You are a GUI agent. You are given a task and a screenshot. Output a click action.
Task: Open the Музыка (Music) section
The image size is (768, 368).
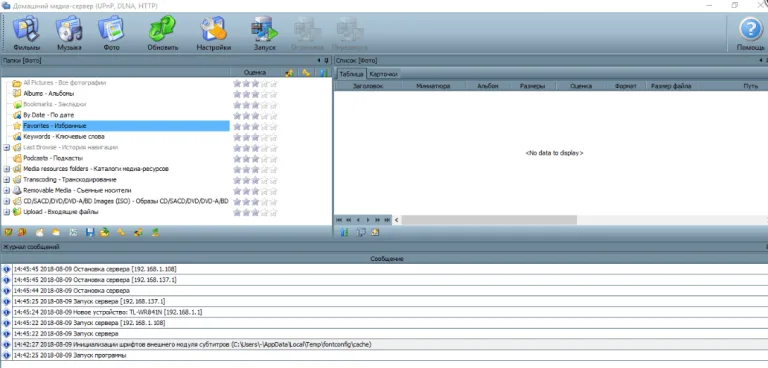(69, 33)
